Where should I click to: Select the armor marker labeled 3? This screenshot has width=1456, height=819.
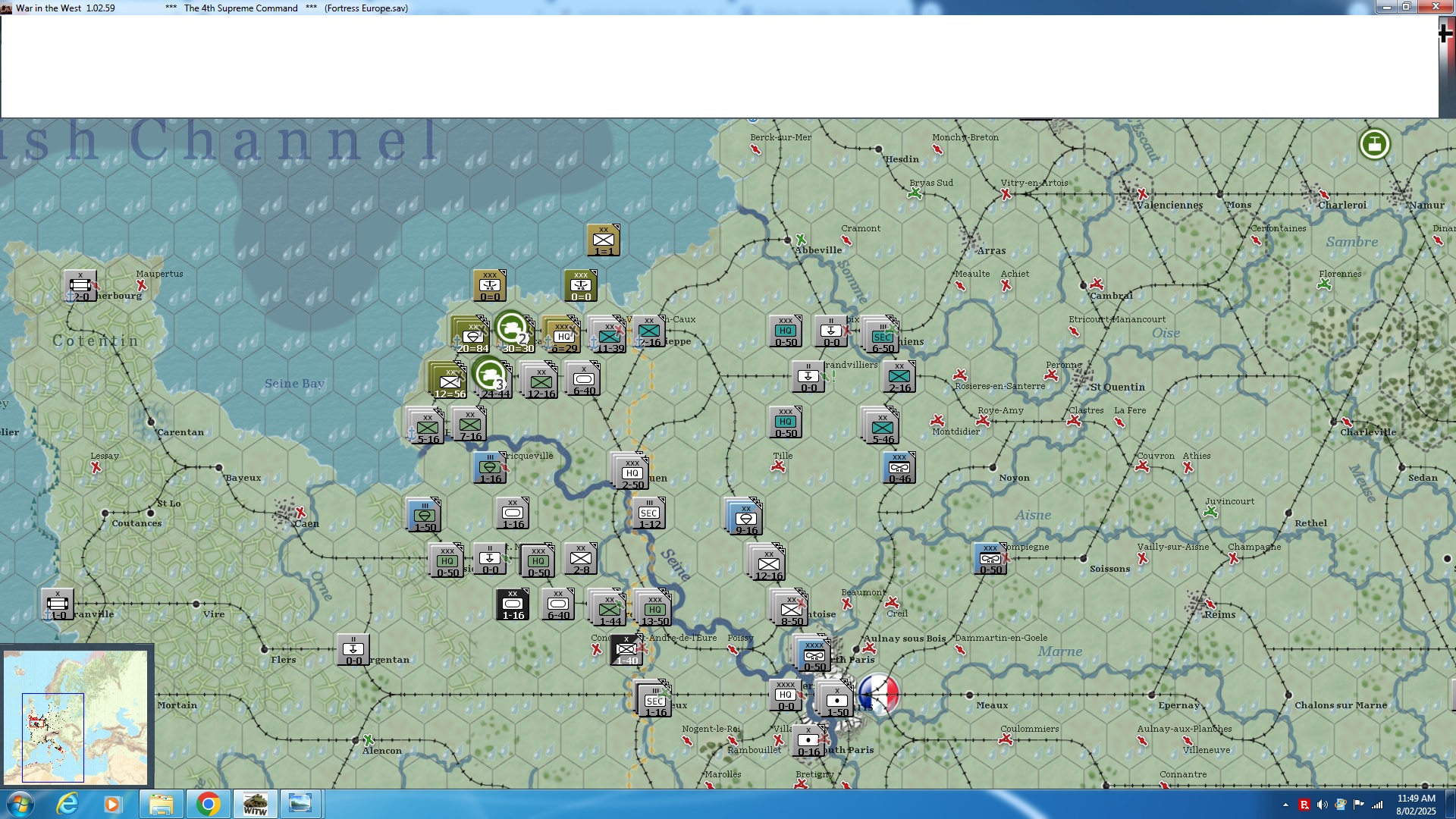tap(489, 374)
